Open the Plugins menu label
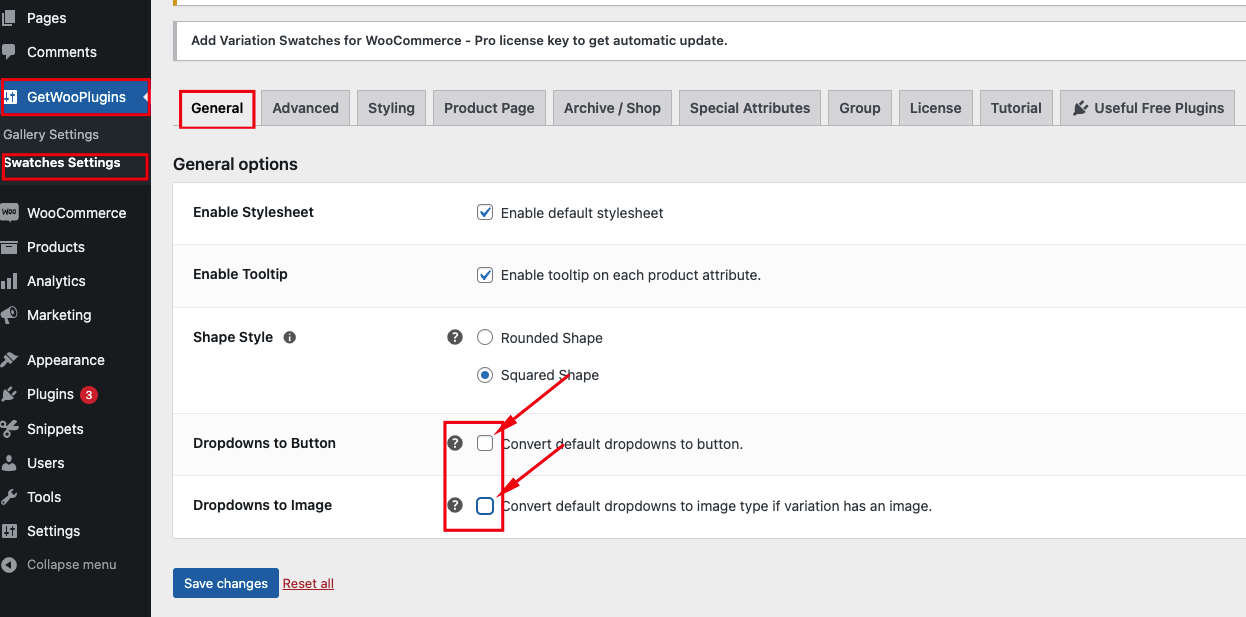The height and width of the screenshot is (617, 1246). click(x=50, y=394)
